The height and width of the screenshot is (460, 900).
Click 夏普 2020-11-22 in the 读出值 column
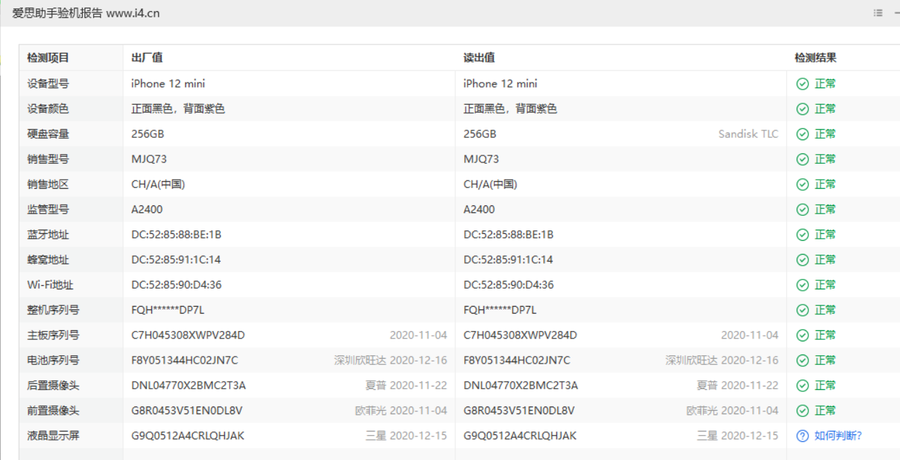click(x=738, y=385)
